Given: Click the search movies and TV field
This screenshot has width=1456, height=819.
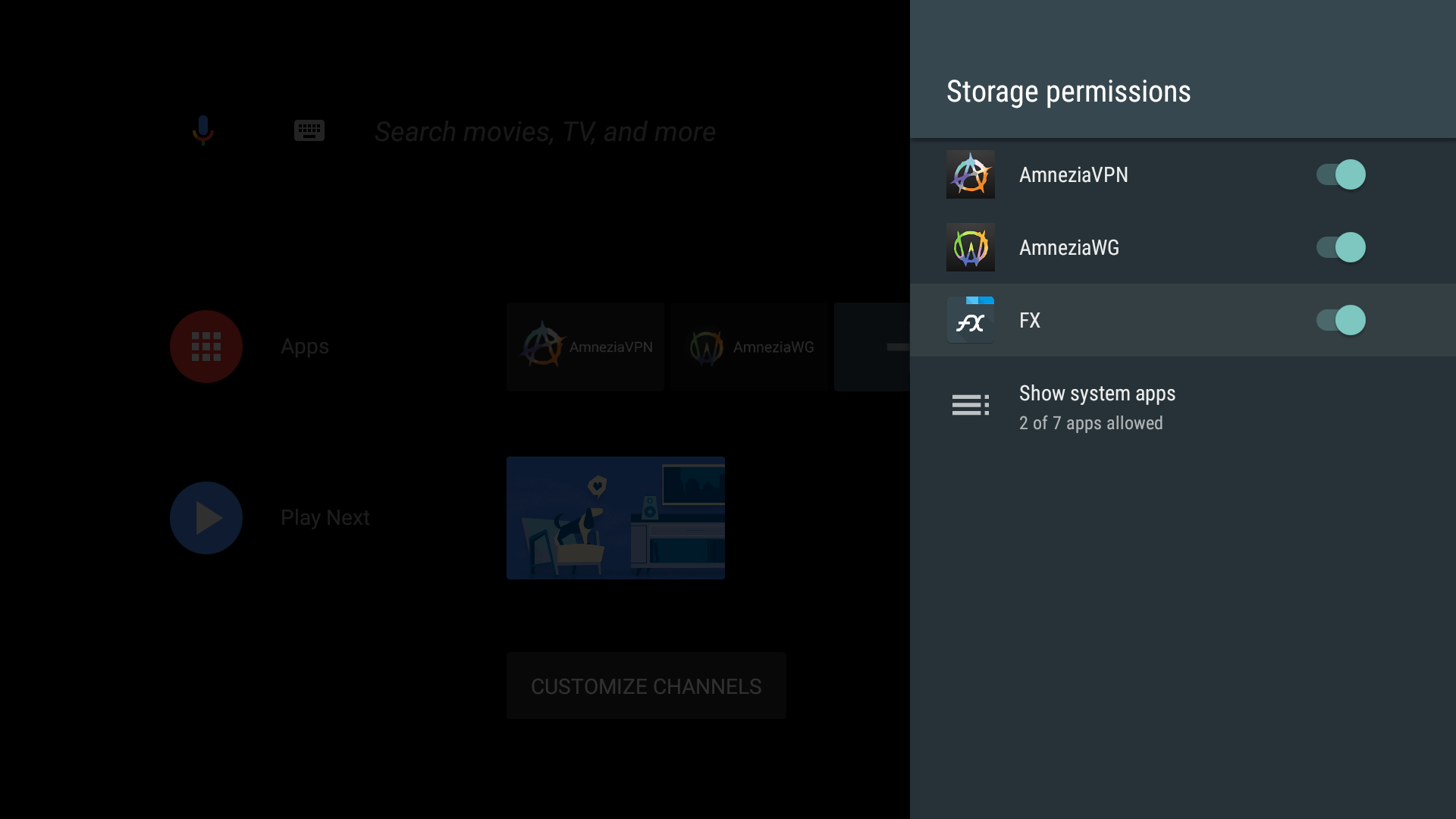Looking at the screenshot, I should point(545,132).
